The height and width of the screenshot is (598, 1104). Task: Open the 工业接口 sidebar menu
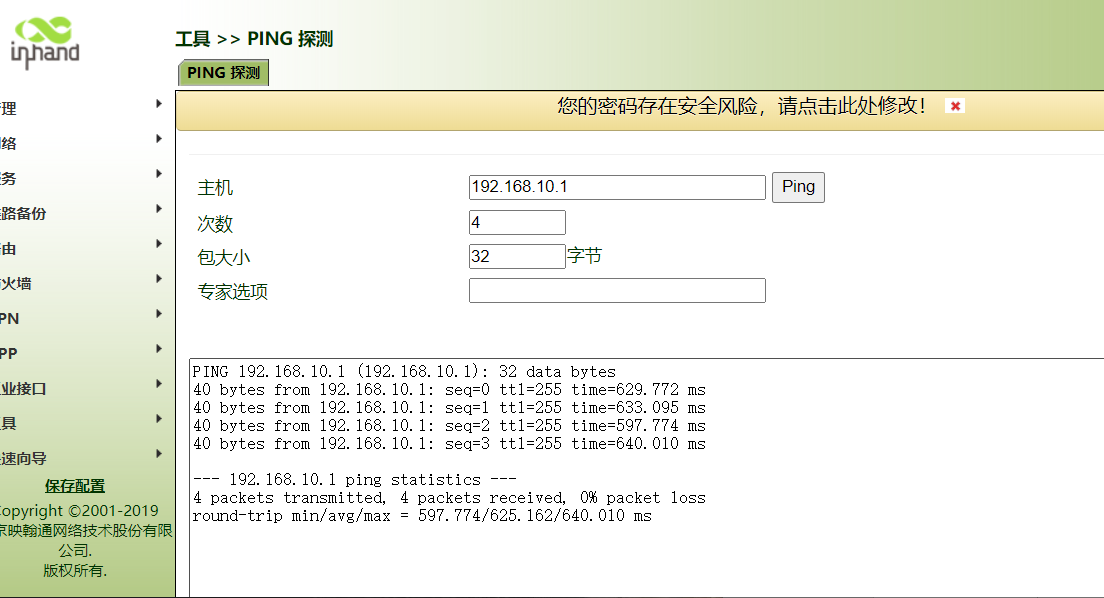pyautogui.click(x=24, y=388)
